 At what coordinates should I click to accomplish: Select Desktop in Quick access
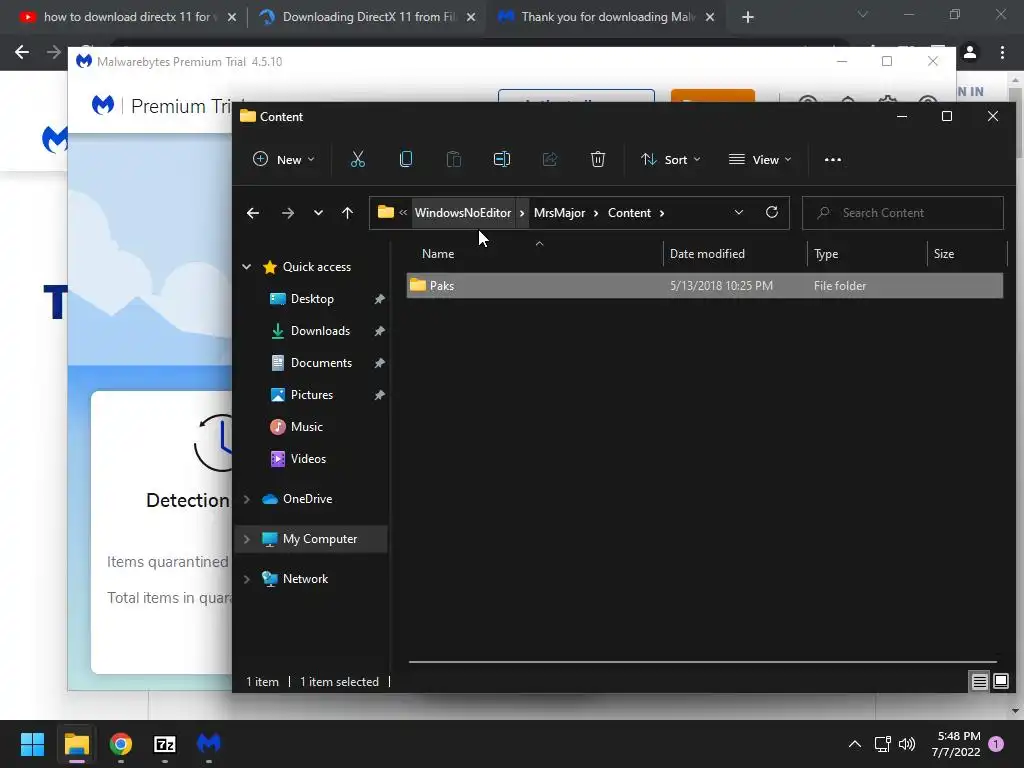312,298
